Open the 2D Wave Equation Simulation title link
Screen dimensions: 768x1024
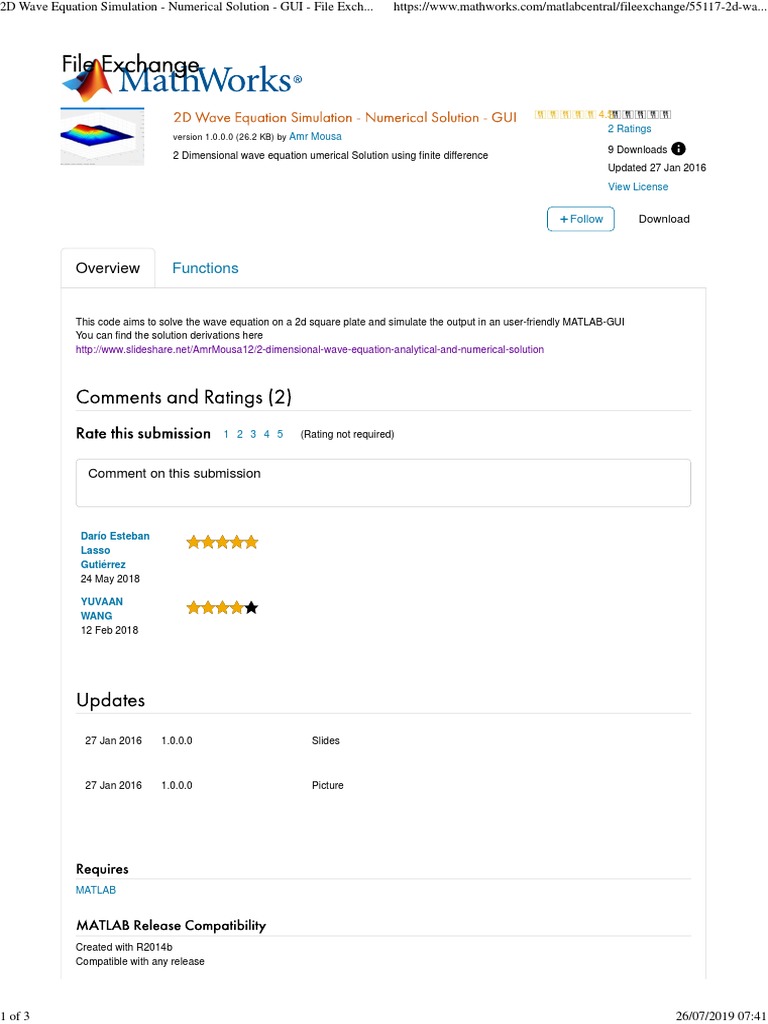[x=345, y=118]
